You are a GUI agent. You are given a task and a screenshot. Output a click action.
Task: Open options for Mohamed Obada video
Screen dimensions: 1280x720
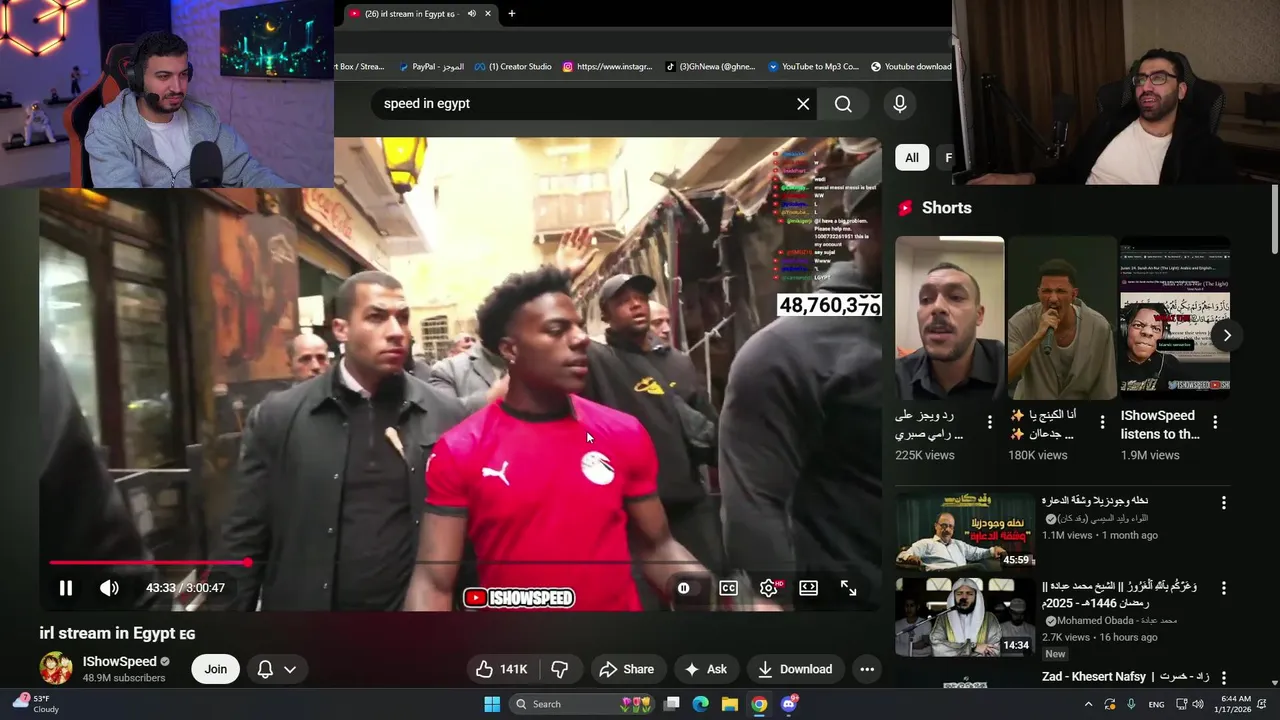coord(1223,589)
